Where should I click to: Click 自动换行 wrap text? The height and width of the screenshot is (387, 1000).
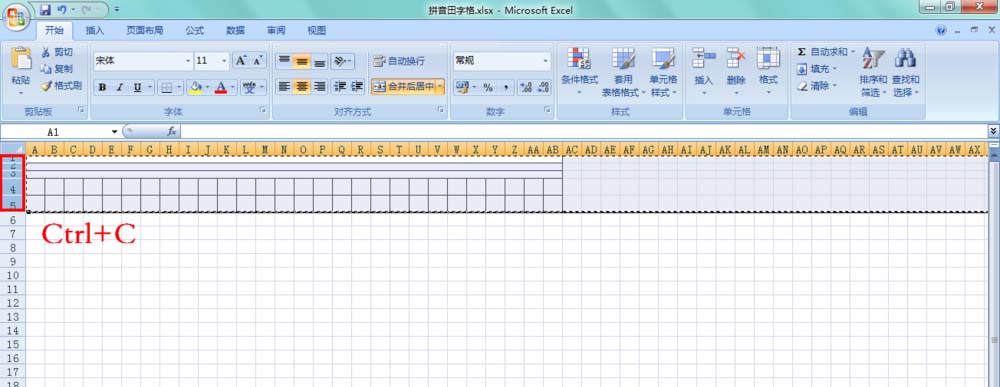(399, 61)
